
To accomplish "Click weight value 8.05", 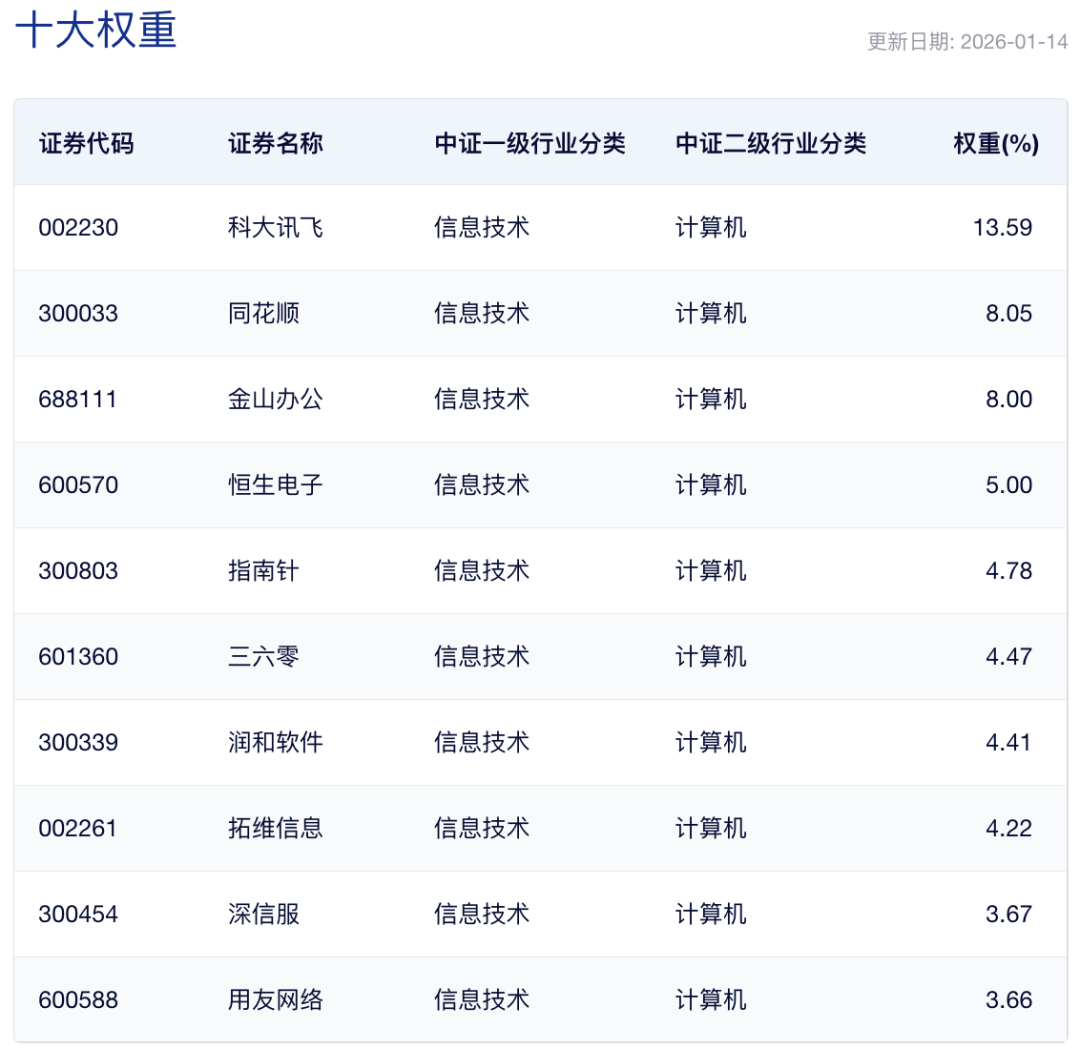I will coord(1009,313).
